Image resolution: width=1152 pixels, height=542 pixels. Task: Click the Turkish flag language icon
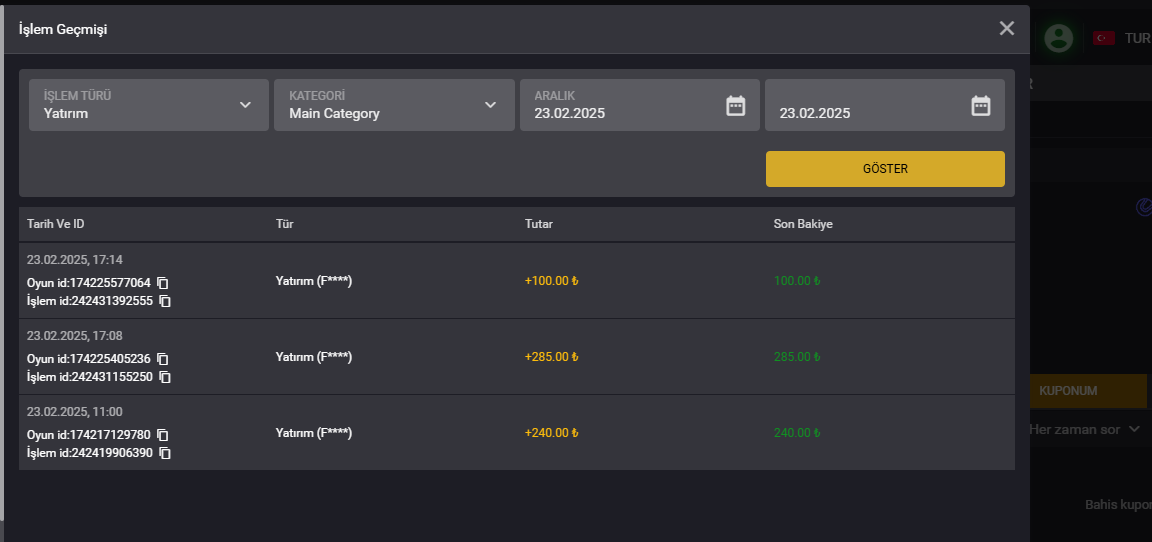tap(1104, 38)
